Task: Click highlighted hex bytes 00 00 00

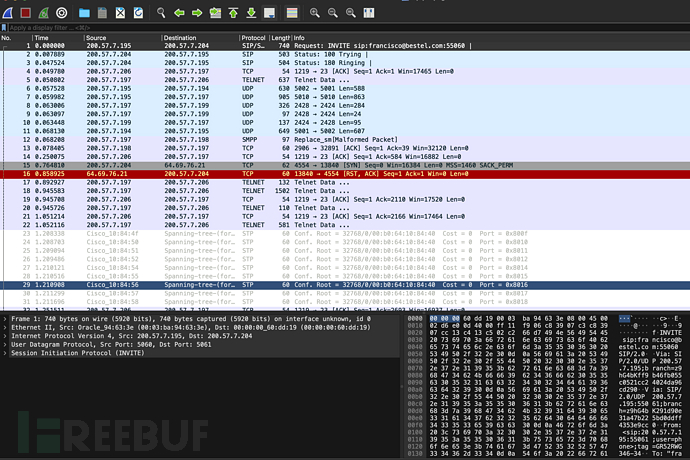Action: [x=444, y=318]
